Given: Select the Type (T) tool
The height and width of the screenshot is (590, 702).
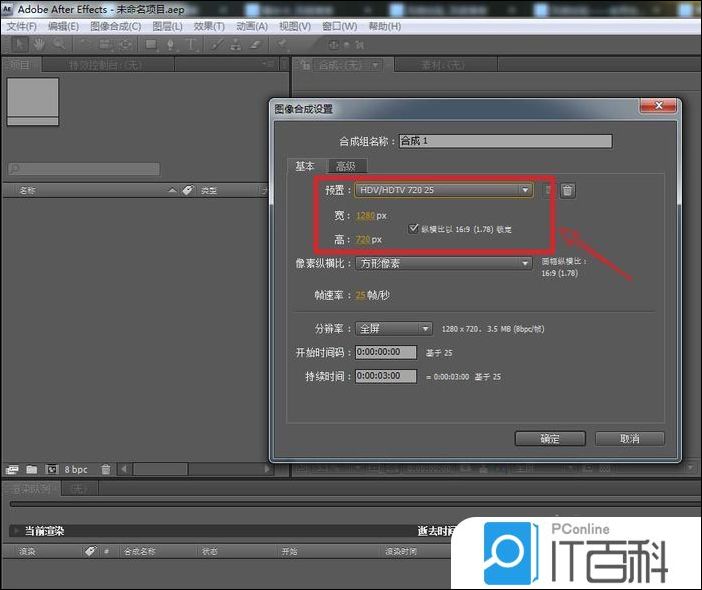Looking at the screenshot, I should point(190,44).
